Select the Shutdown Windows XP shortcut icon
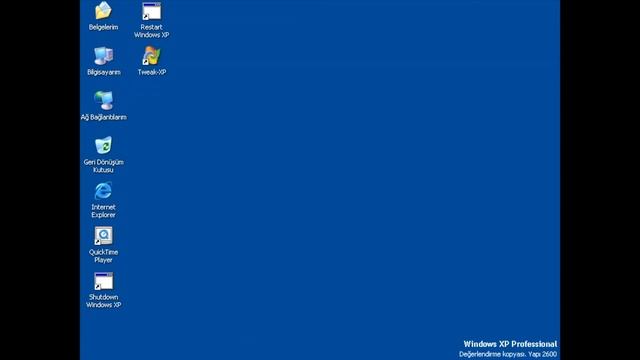Viewport: 640px width, 360px height. click(x=103, y=281)
